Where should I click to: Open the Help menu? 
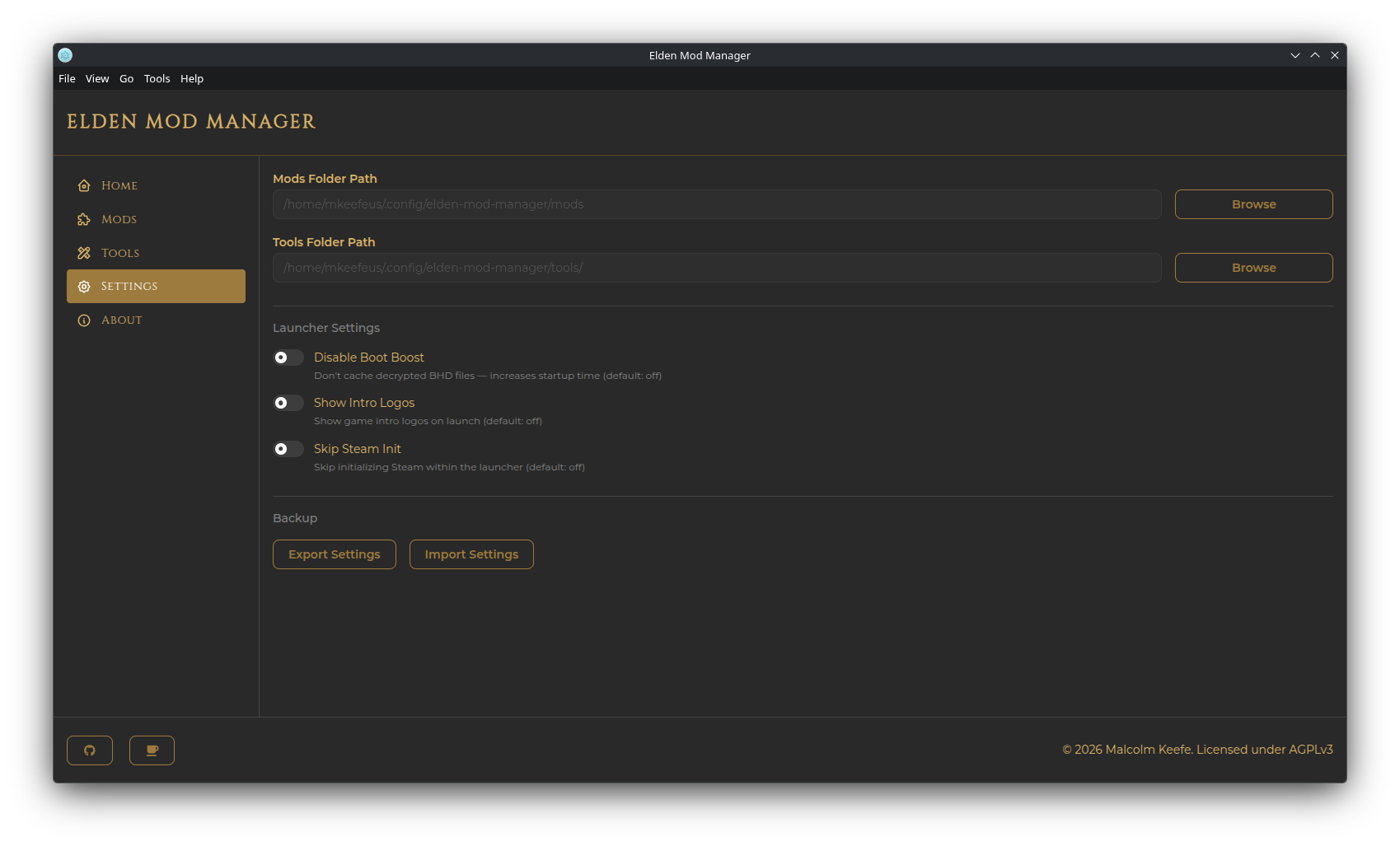coord(192,79)
